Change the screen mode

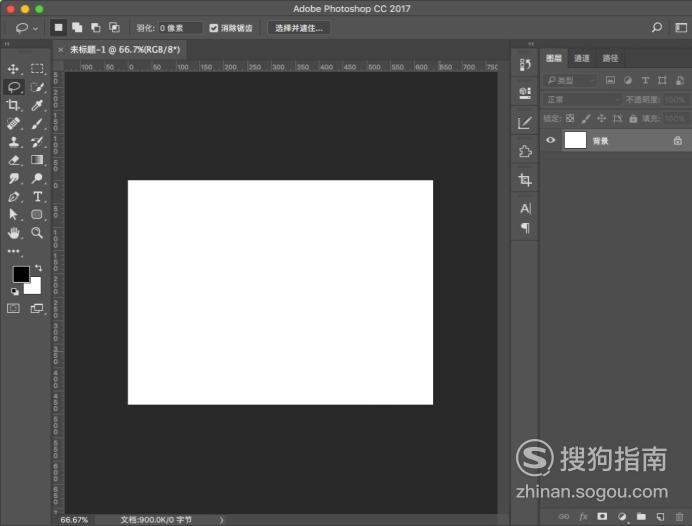coord(37,308)
